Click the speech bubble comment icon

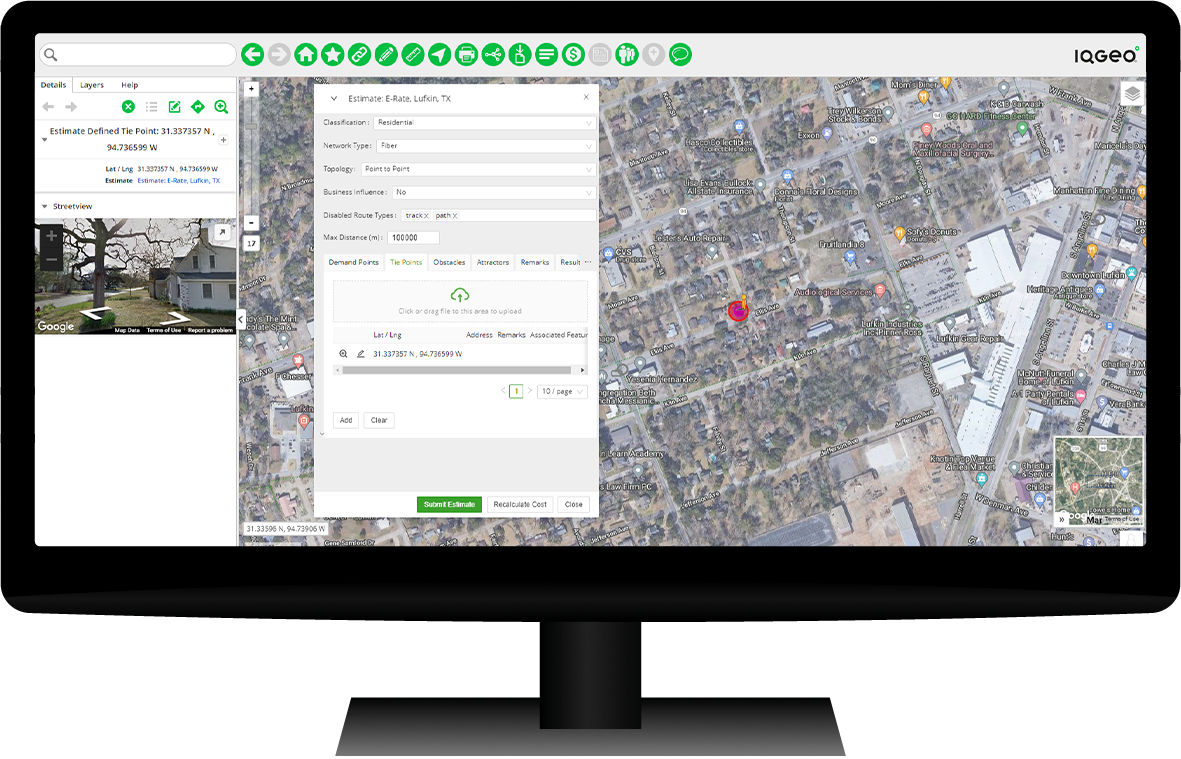pyautogui.click(x=680, y=54)
